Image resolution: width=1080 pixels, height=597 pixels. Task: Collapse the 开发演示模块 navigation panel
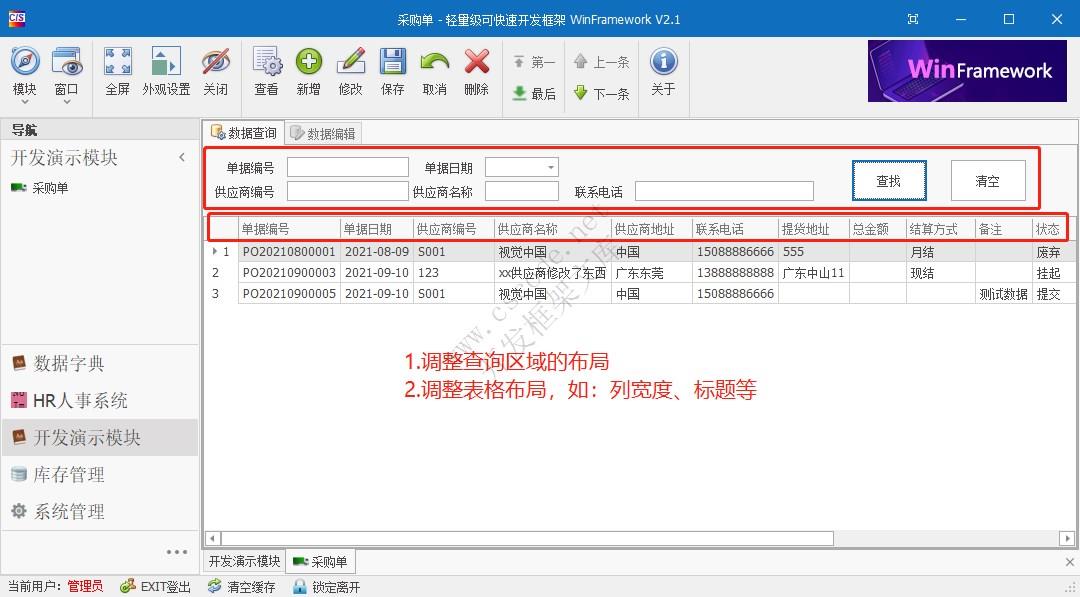(182, 157)
